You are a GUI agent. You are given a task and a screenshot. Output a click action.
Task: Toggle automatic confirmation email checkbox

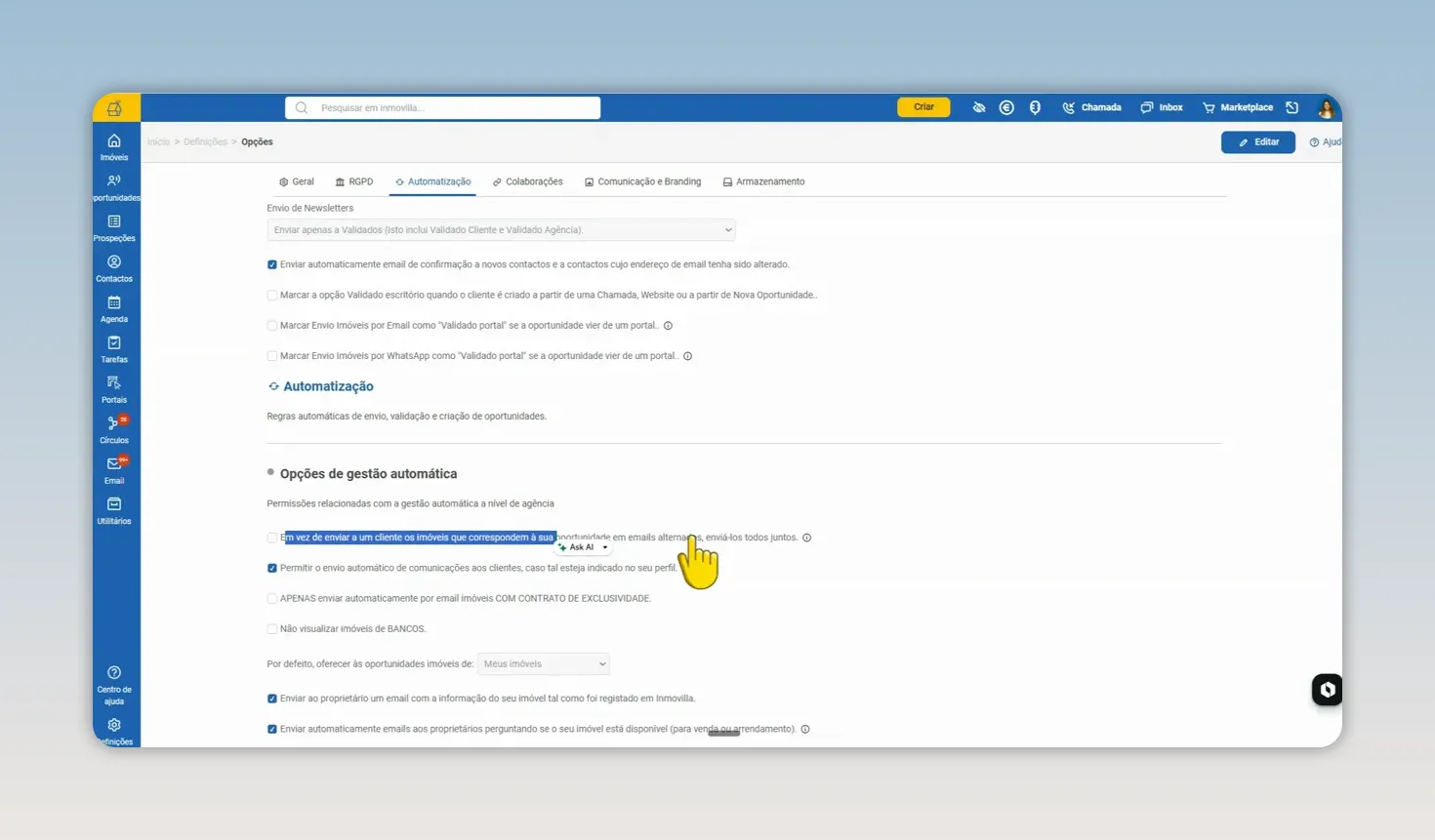click(x=272, y=264)
